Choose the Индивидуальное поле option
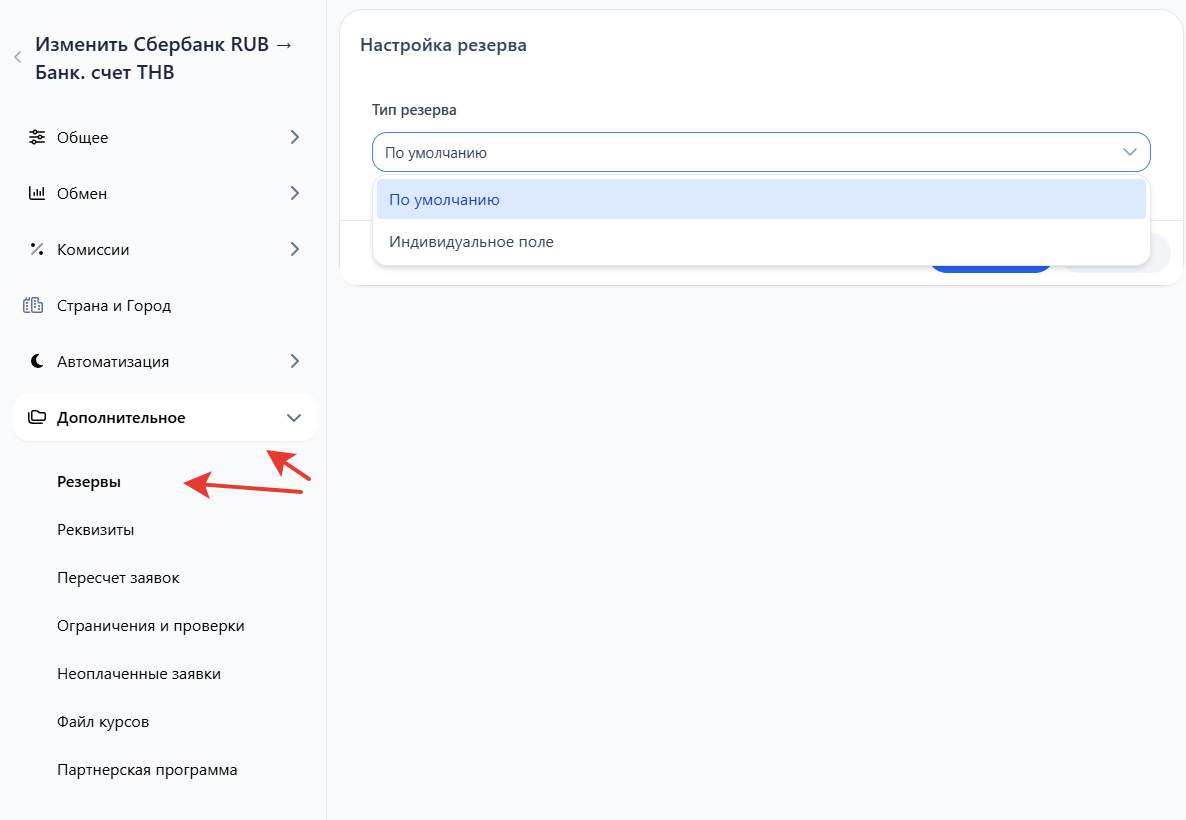Screen dimensions: 1186x820 (760, 241)
